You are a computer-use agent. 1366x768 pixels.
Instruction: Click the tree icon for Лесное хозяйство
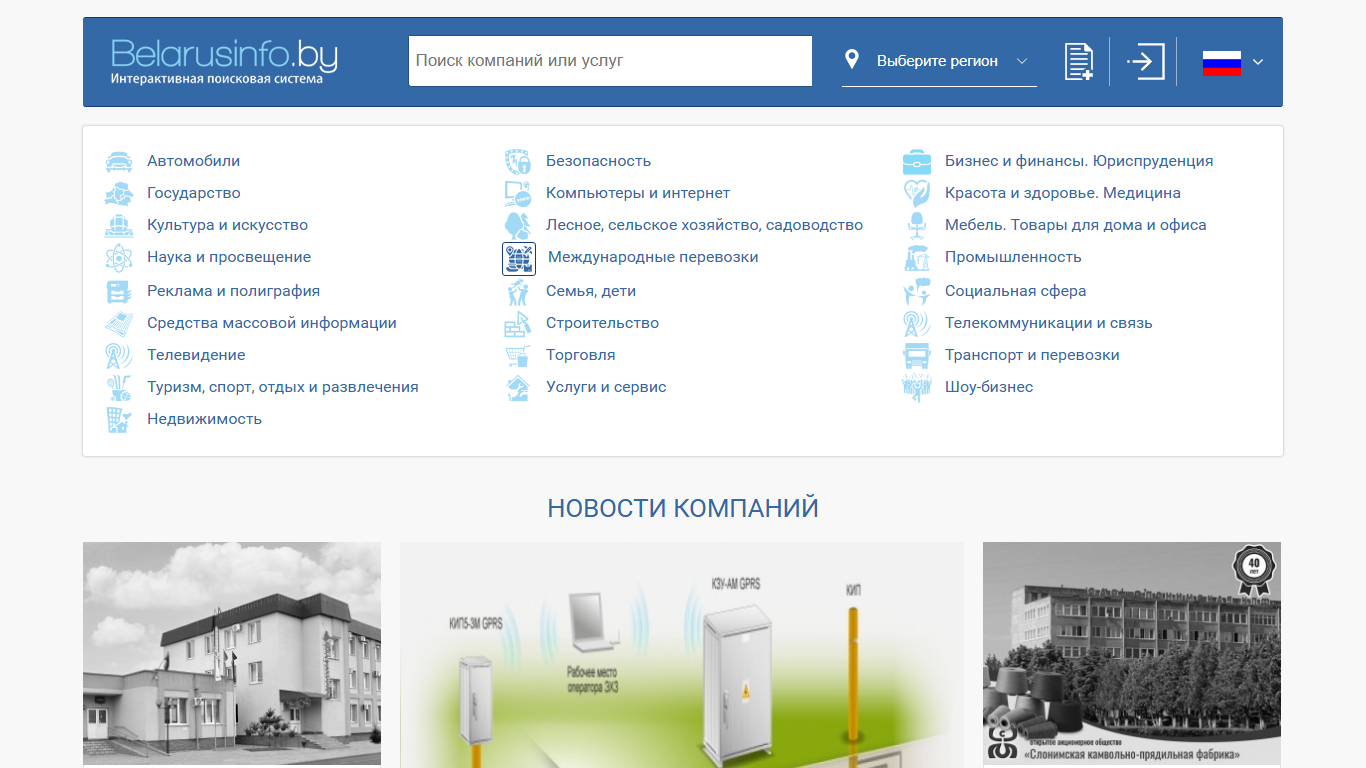click(518, 225)
